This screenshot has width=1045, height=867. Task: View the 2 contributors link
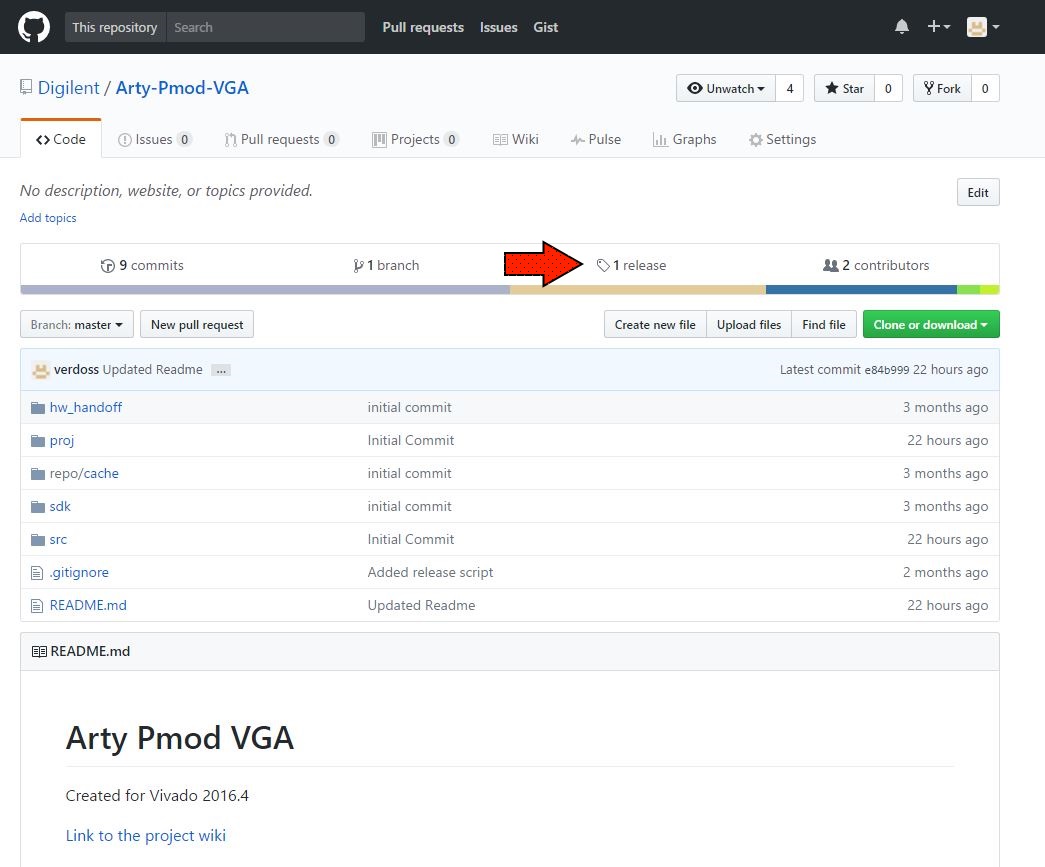876,265
